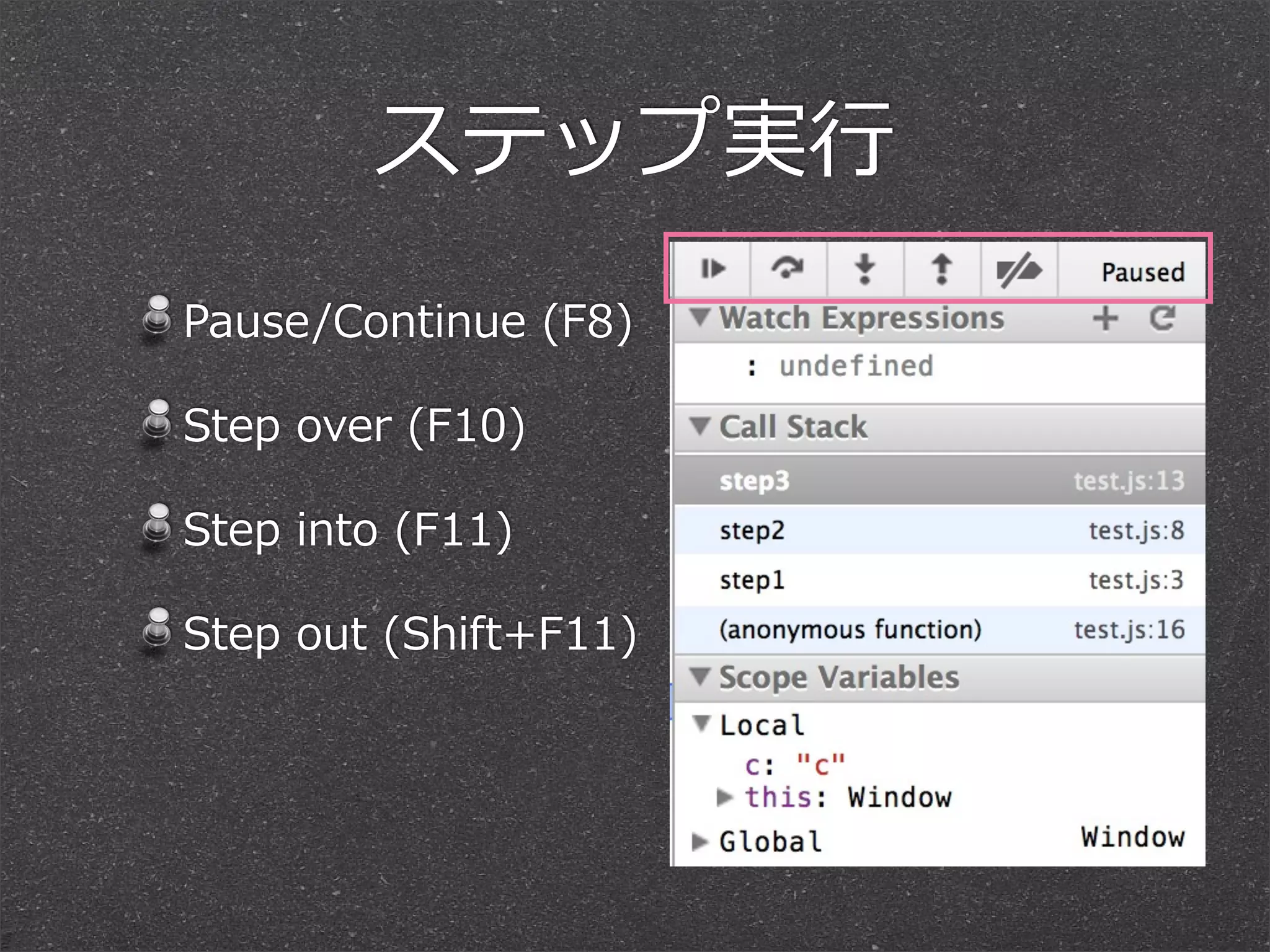
Task: Open the test.js:8 location link
Action: 1137,531
